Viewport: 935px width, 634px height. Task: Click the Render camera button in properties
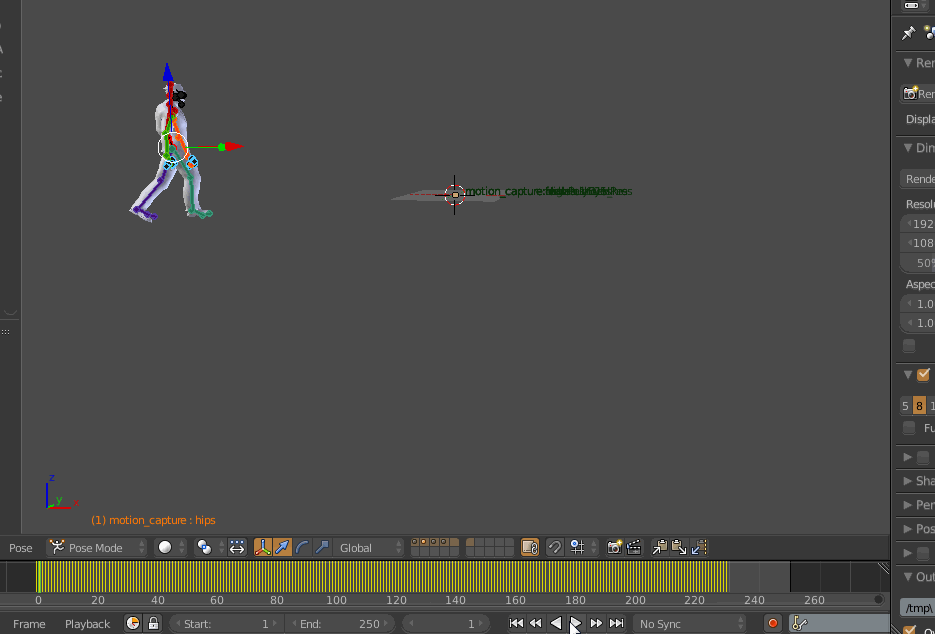(917, 94)
